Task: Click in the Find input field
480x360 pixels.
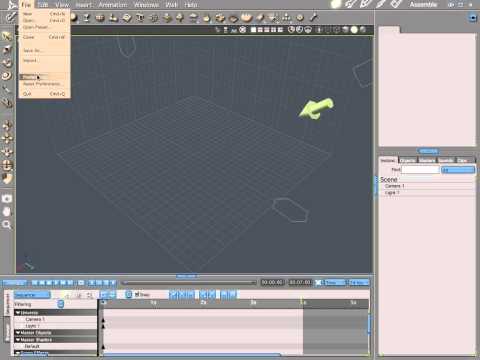Action: point(420,170)
